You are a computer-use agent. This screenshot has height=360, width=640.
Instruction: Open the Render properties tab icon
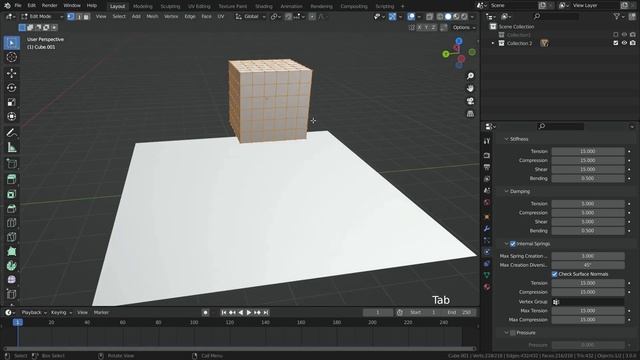[x=487, y=156]
